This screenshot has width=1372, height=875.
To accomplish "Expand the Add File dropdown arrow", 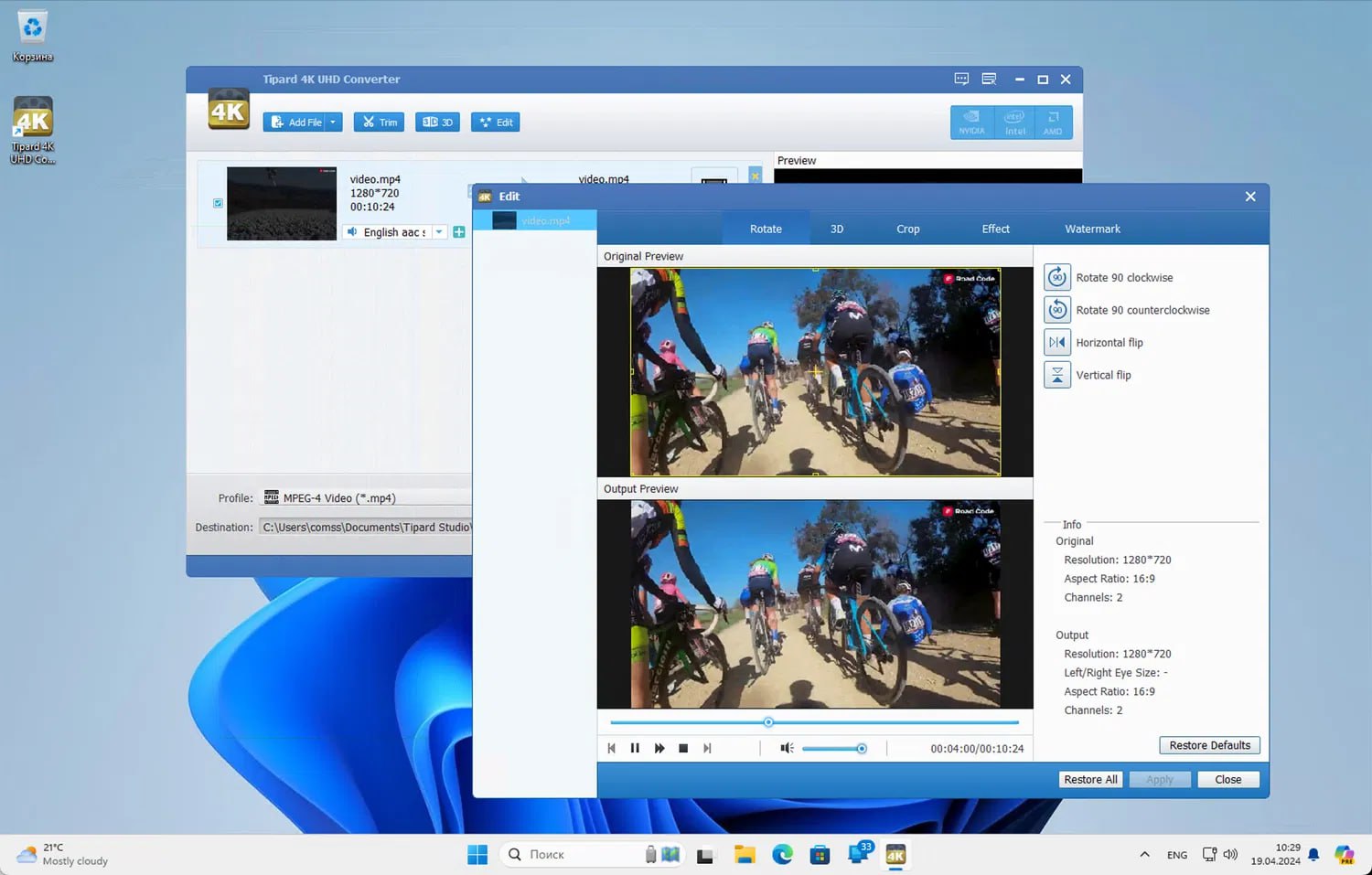I will (x=333, y=122).
